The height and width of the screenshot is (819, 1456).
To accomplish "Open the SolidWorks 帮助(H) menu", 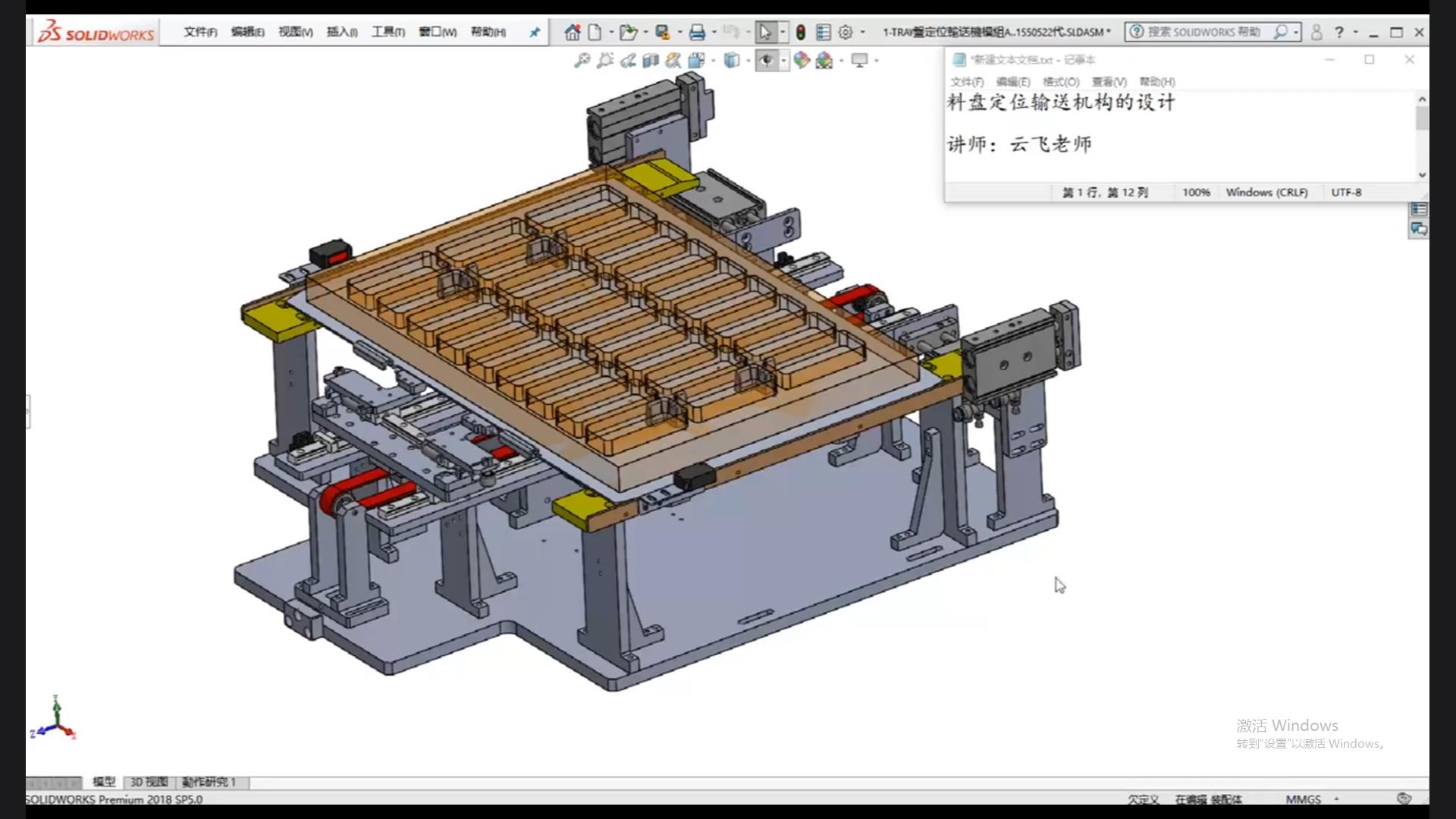I will [488, 32].
